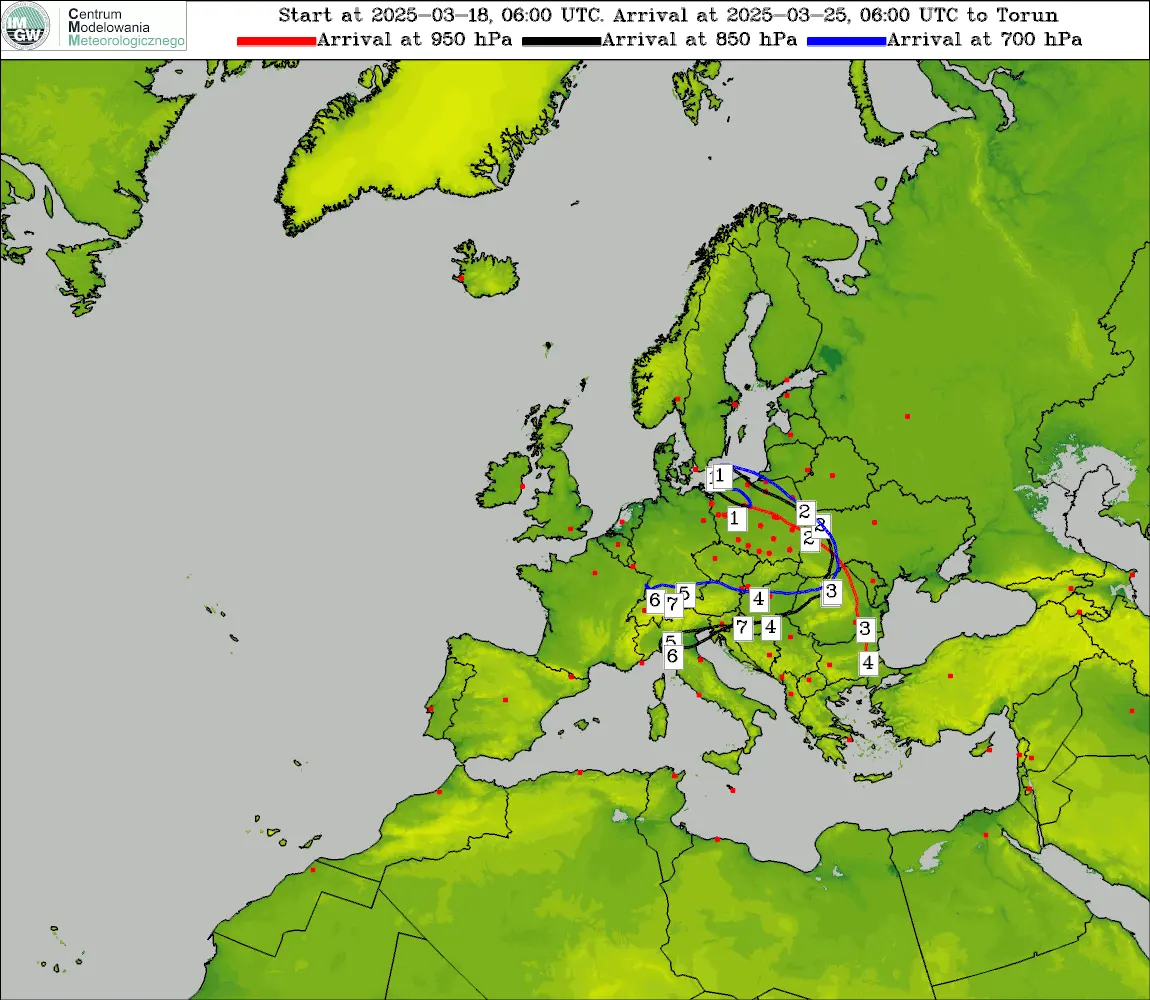Click the 'Start at 2025-03-18, 06:00 UTC' title
The image size is (1150, 1000).
point(441,15)
